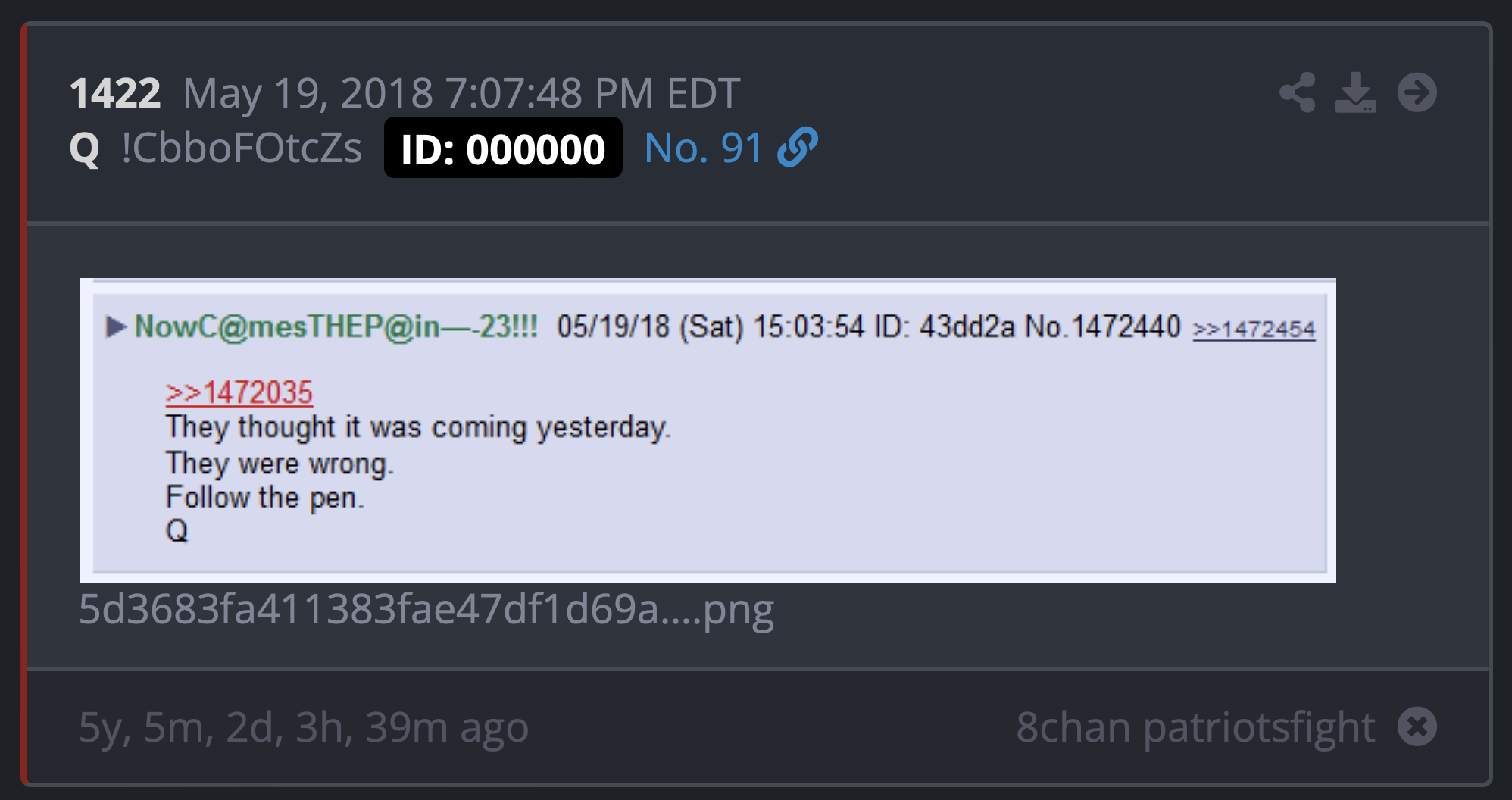1512x800 pixels.
Task: Download the post using the download icon
Action: (x=1356, y=92)
